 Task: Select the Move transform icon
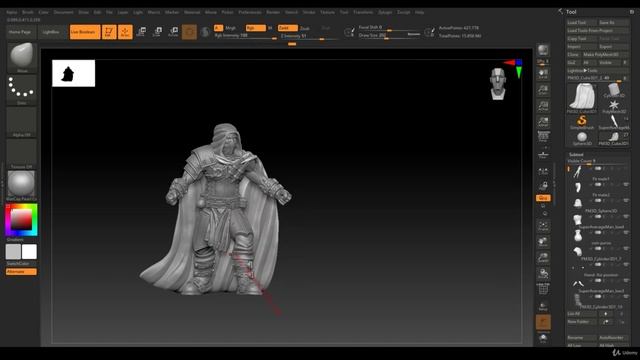click(x=142, y=32)
